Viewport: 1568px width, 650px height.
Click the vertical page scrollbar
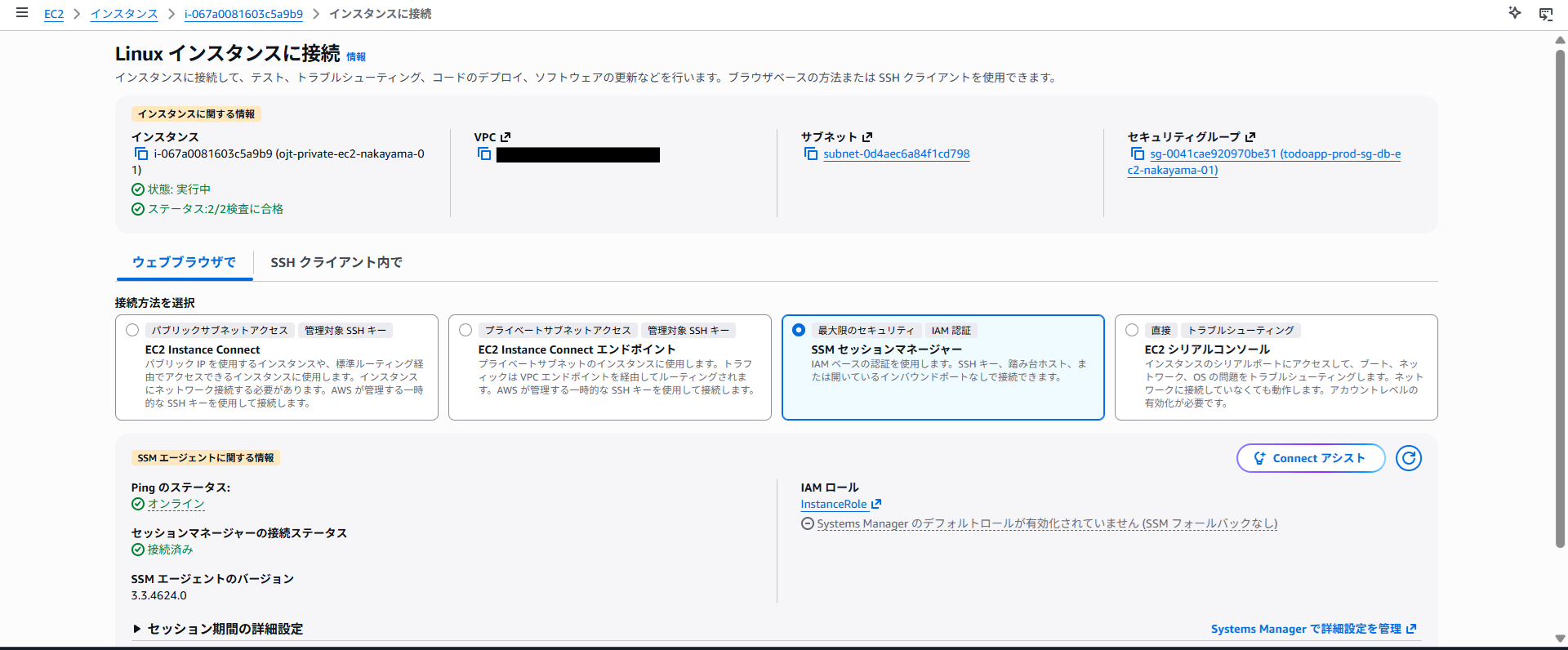click(1561, 298)
